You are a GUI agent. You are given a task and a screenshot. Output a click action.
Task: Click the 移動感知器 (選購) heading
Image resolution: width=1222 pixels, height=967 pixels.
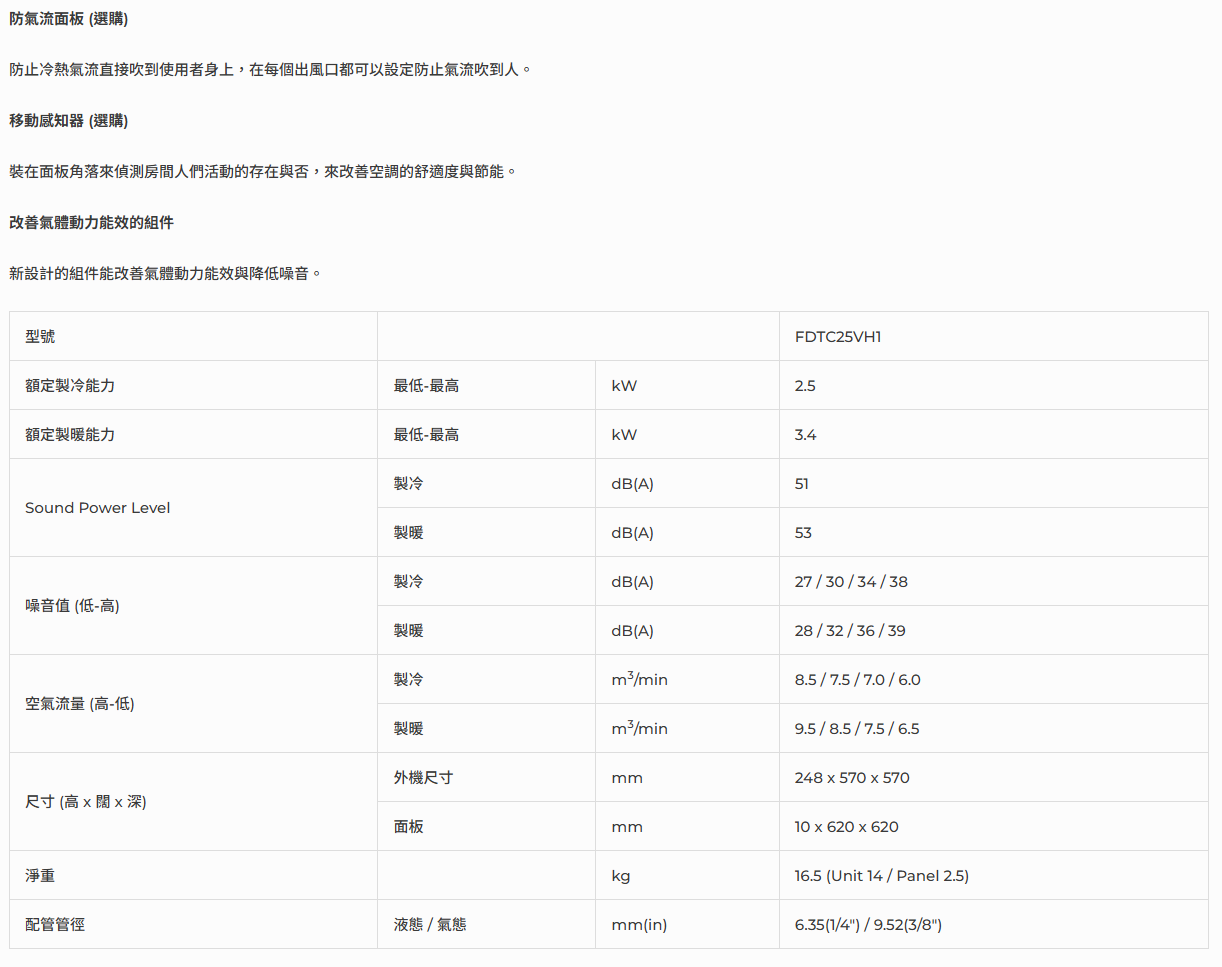(68, 121)
